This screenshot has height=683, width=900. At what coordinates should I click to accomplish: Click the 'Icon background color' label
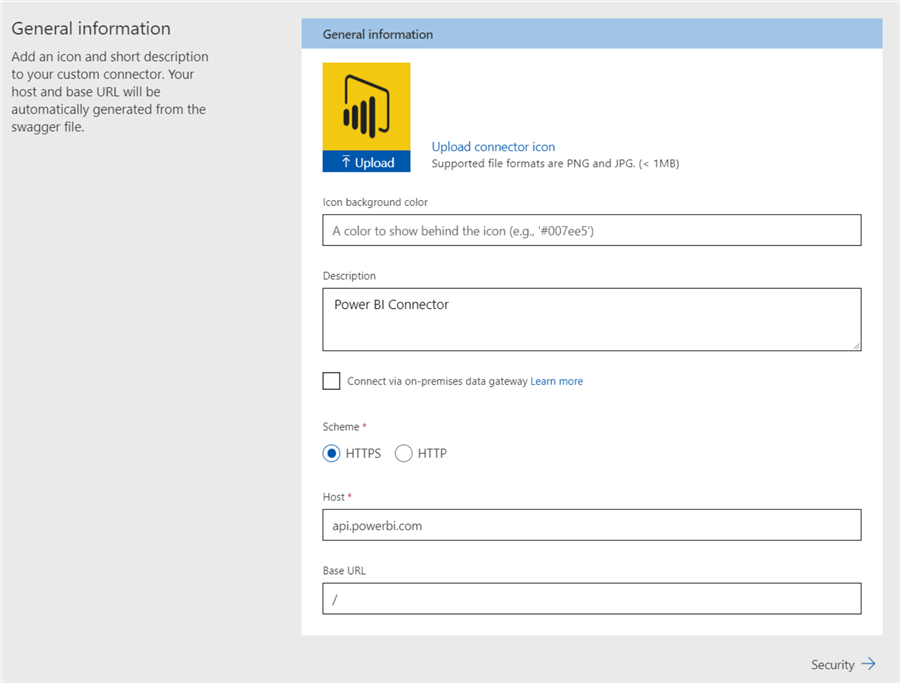click(375, 202)
